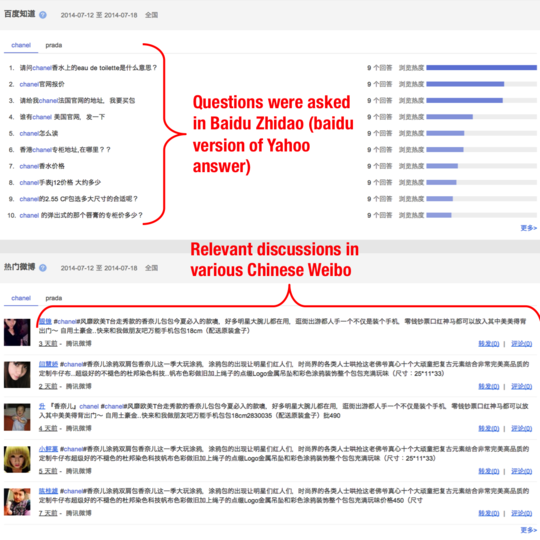This screenshot has height=540, width=540.
Task: Click the #chanel# hashtag in the 2天前 post
Action: [x=72, y=364]
